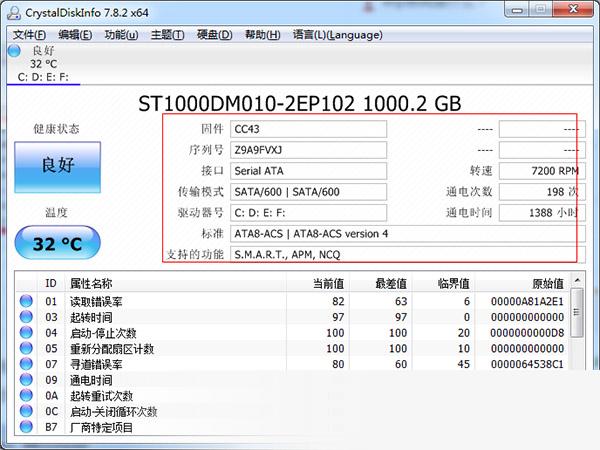Click raw value 0000000000D8
Screen dimensions: 600x450
pyautogui.click(x=527, y=333)
